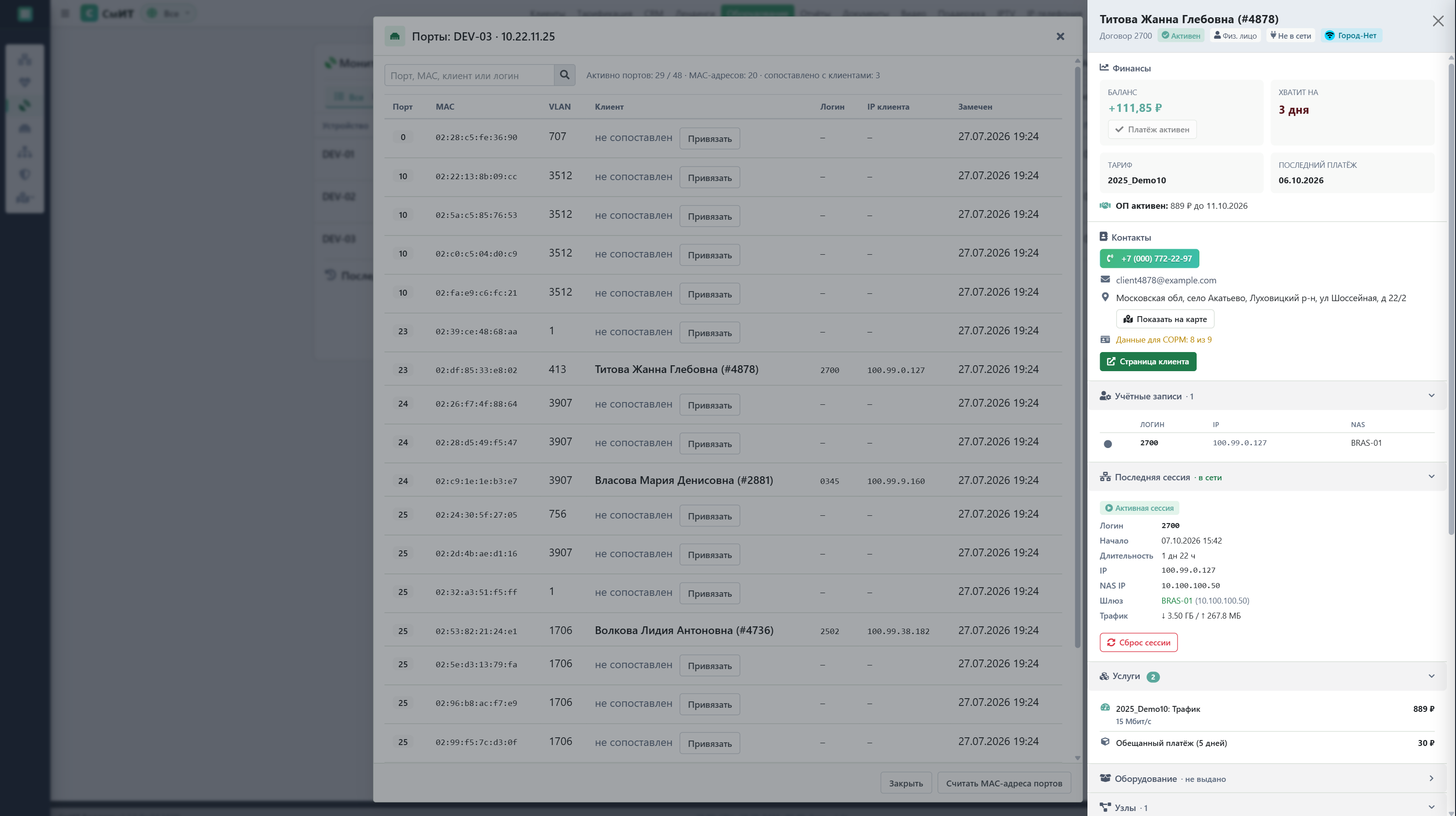Click the Финансы chart icon
This screenshot has height=816, width=1456.
(1104, 68)
